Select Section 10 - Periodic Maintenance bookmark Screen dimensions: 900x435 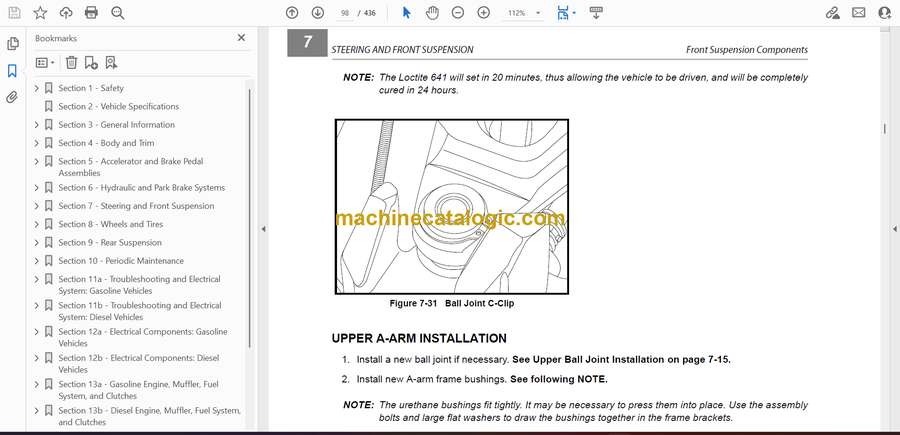pyautogui.click(x=121, y=261)
